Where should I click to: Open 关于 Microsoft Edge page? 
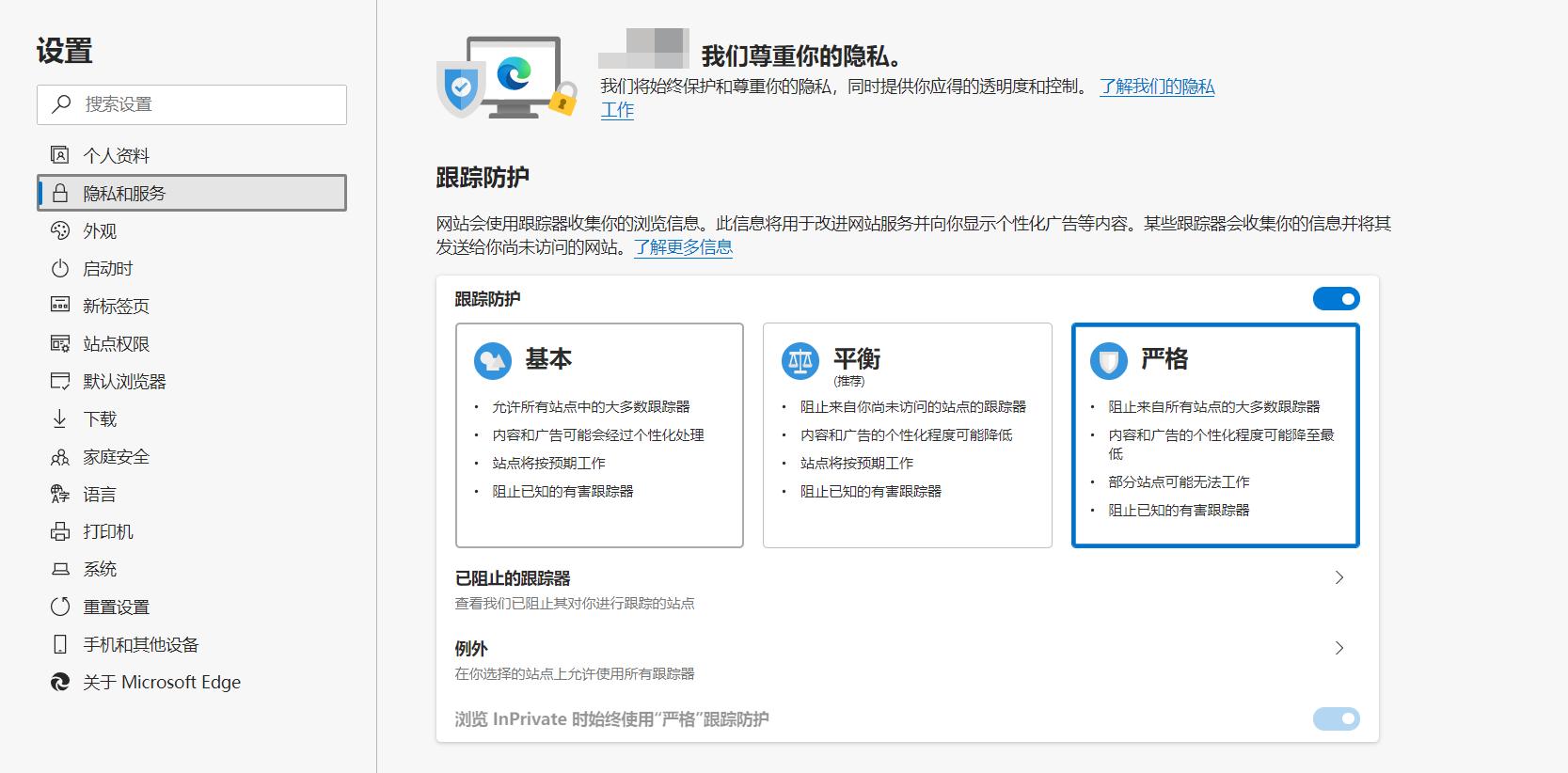[192, 682]
